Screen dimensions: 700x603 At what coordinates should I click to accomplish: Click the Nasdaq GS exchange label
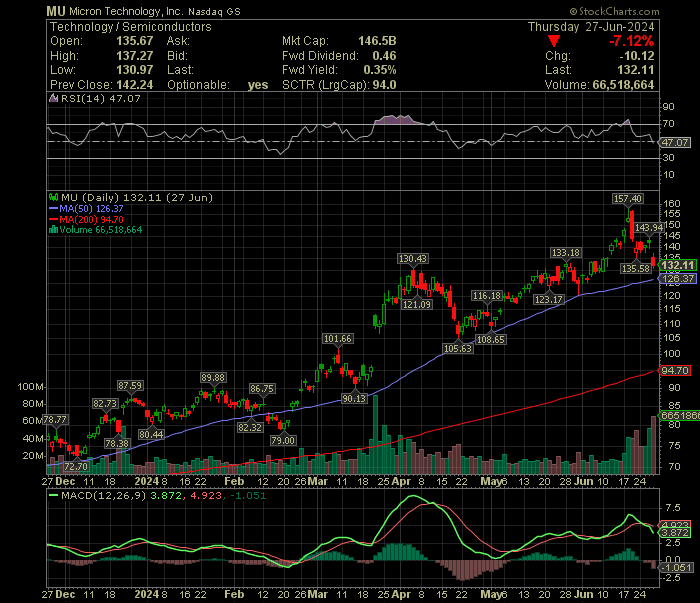pos(214,12)
